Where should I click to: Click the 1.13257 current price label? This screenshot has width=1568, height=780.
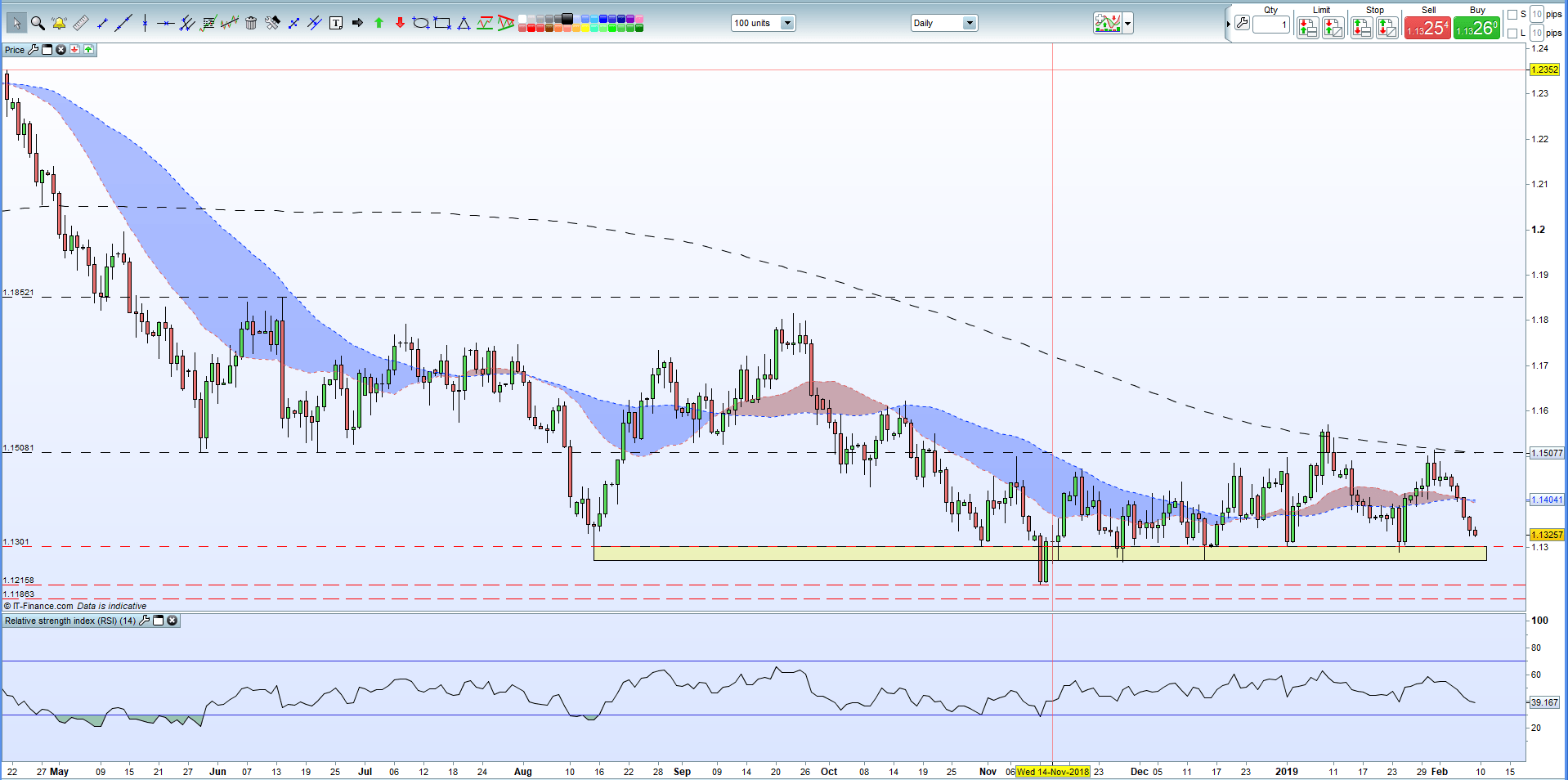pyautogui.click(x=1547, y=535)
